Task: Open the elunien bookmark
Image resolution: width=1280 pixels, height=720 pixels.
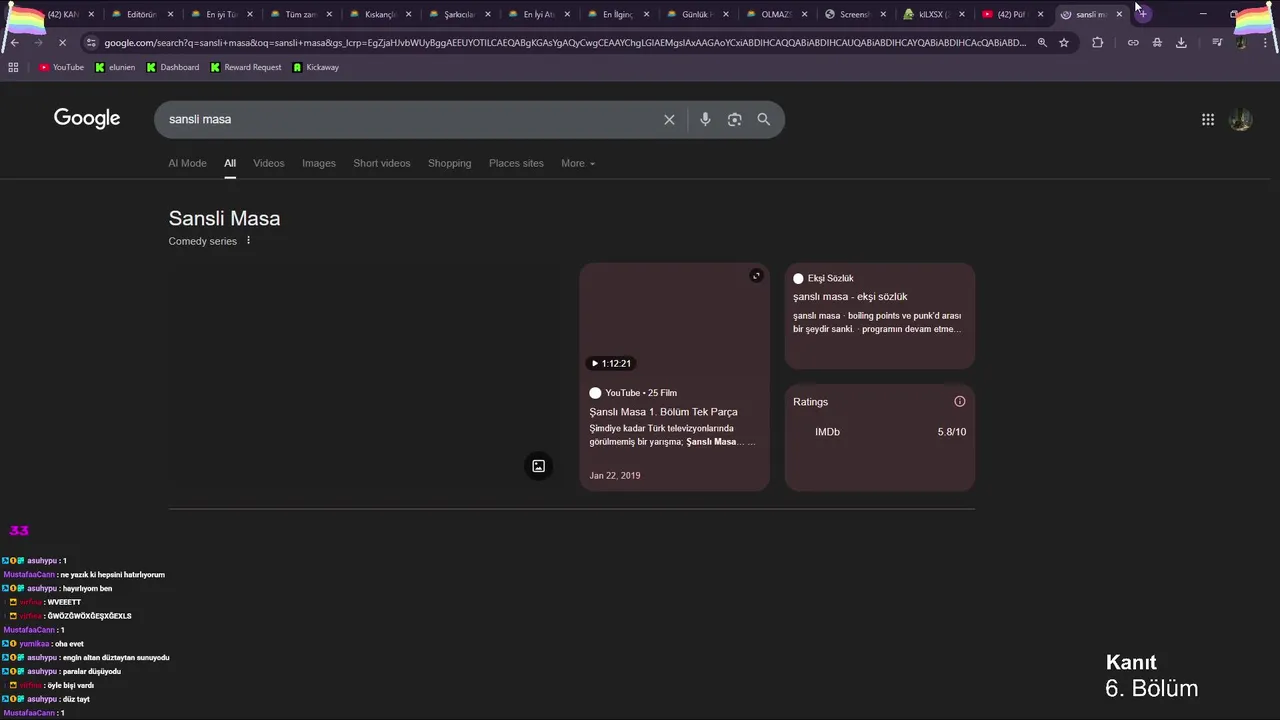Action: coord(115,67)
